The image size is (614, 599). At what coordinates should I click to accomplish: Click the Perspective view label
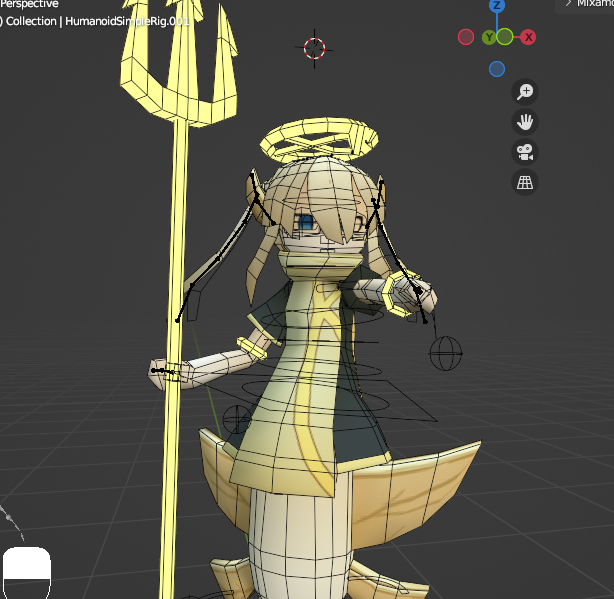click(x=29, y=4)
